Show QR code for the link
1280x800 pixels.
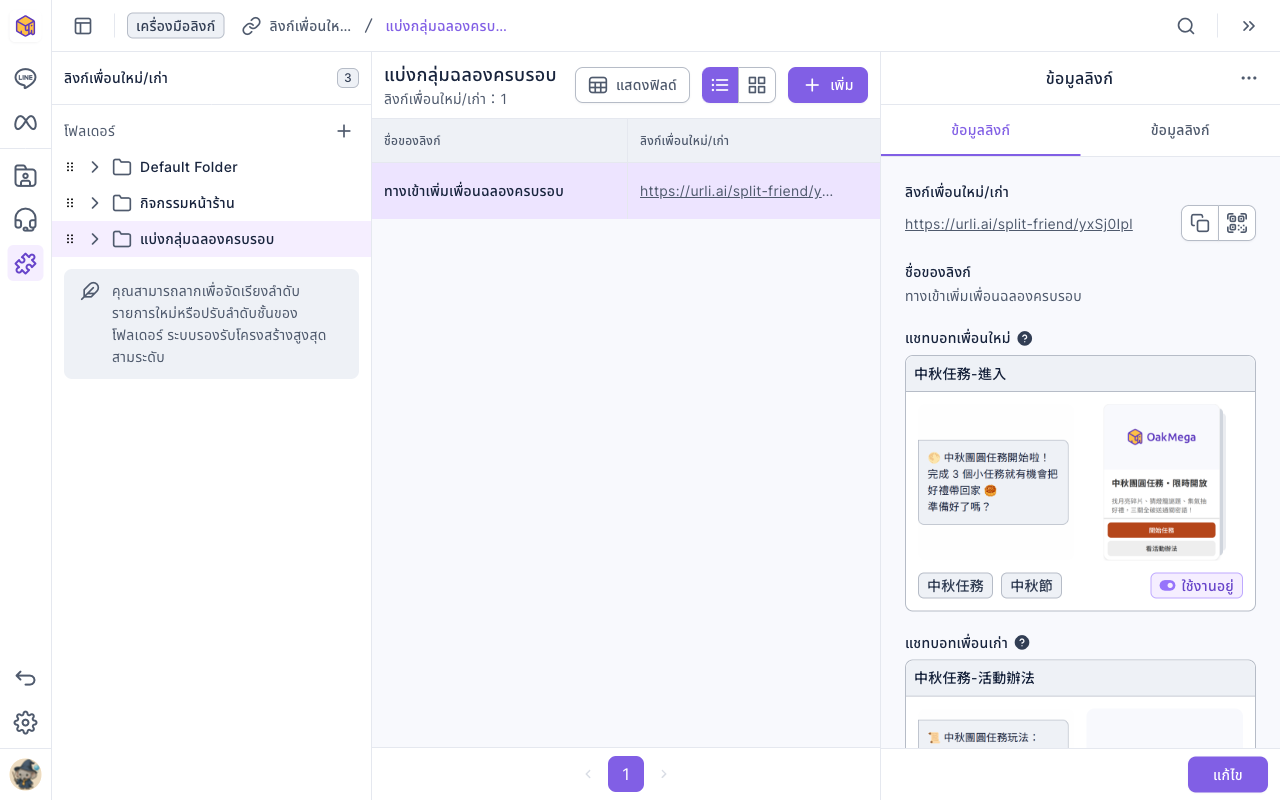[x=1237, y=223]
